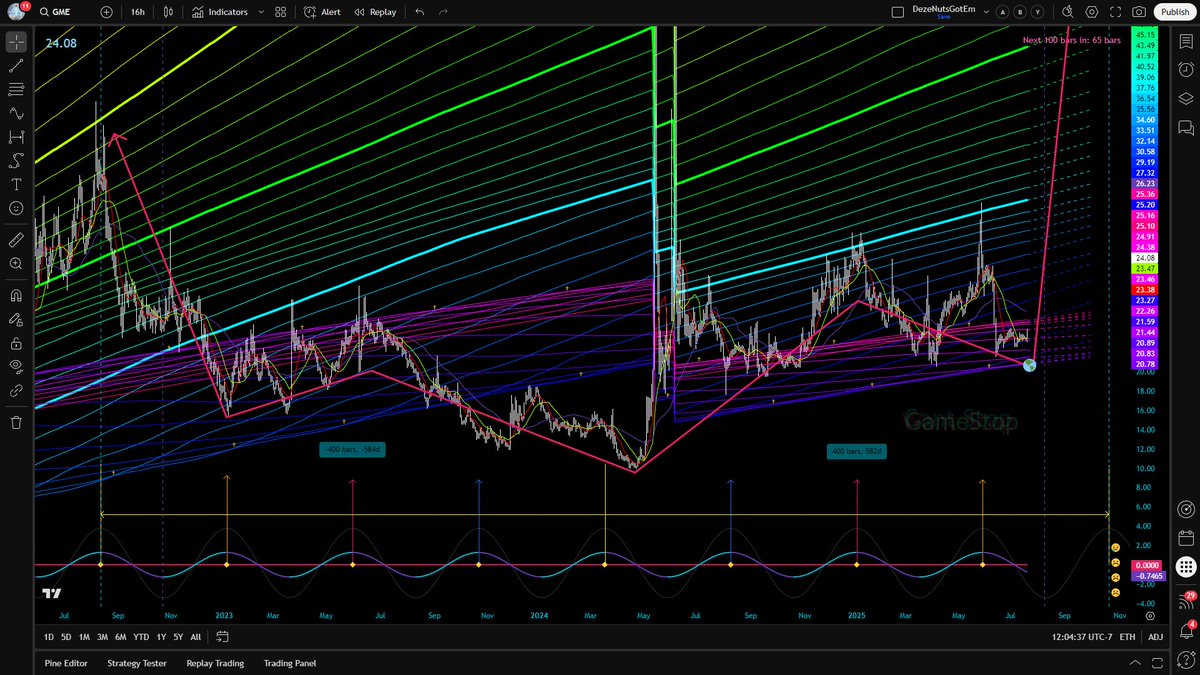Change the 16h interval setting

[138, 12]
